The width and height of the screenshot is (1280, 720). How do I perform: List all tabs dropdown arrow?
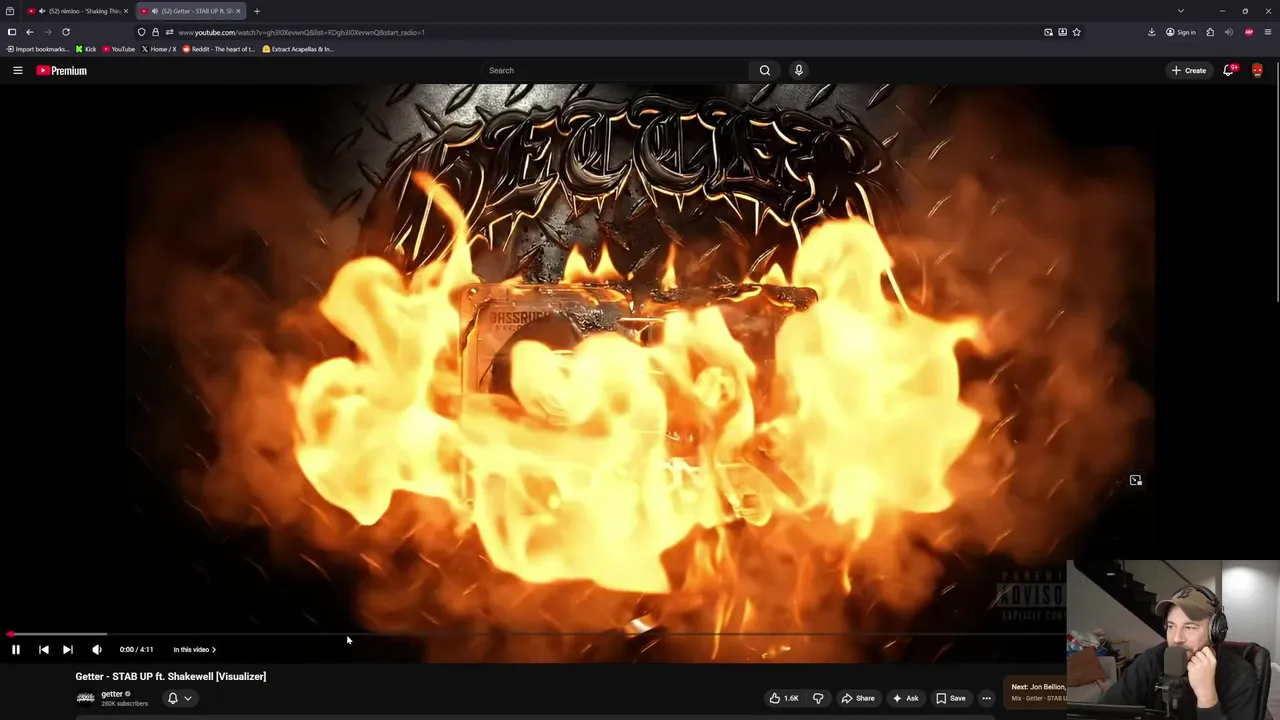click(1181, 11)
